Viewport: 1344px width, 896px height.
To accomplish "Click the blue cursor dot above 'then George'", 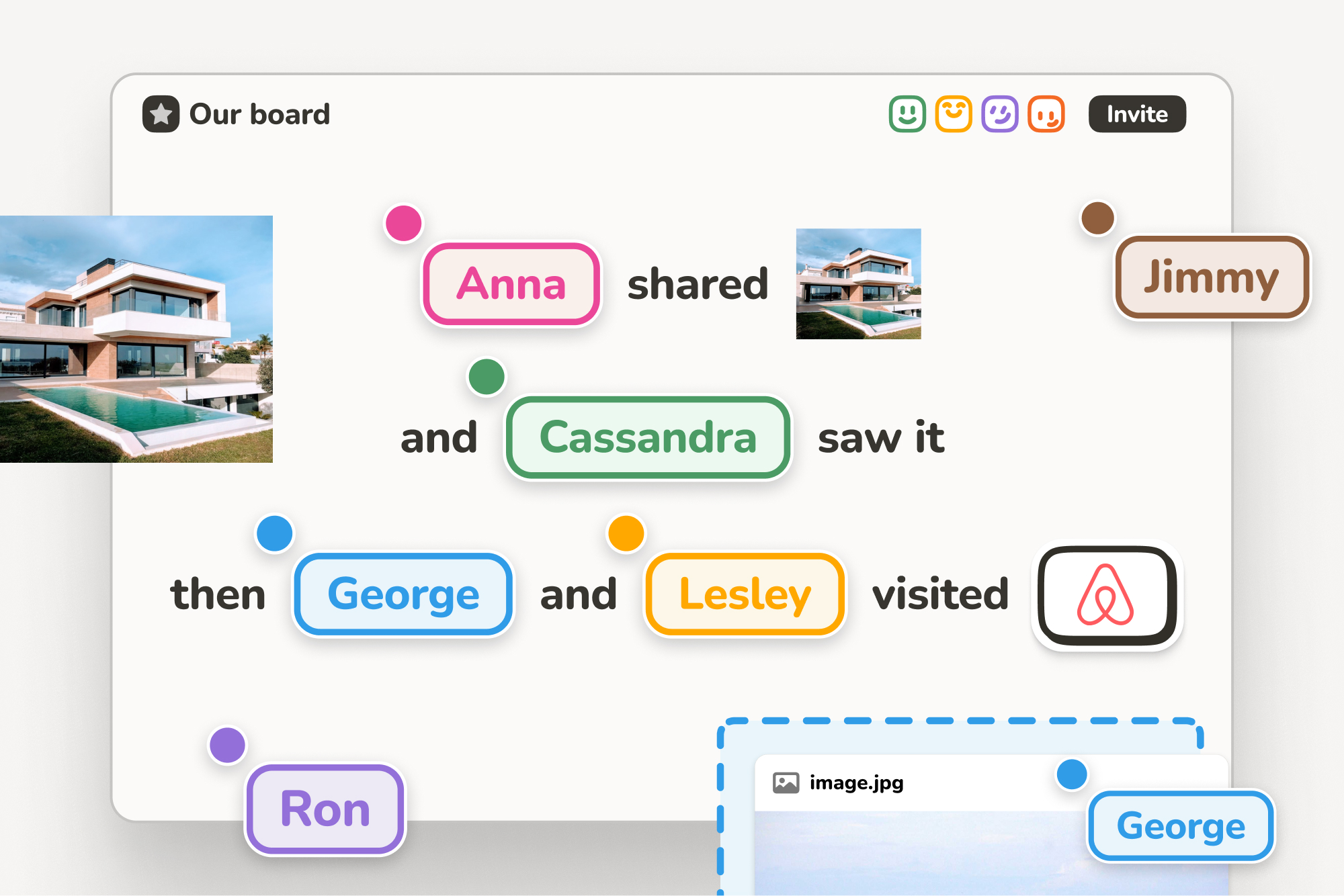I will [275, 534].
